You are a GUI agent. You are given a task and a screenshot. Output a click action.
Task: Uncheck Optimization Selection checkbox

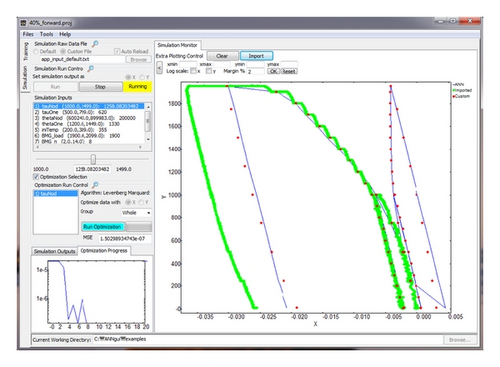36,177
